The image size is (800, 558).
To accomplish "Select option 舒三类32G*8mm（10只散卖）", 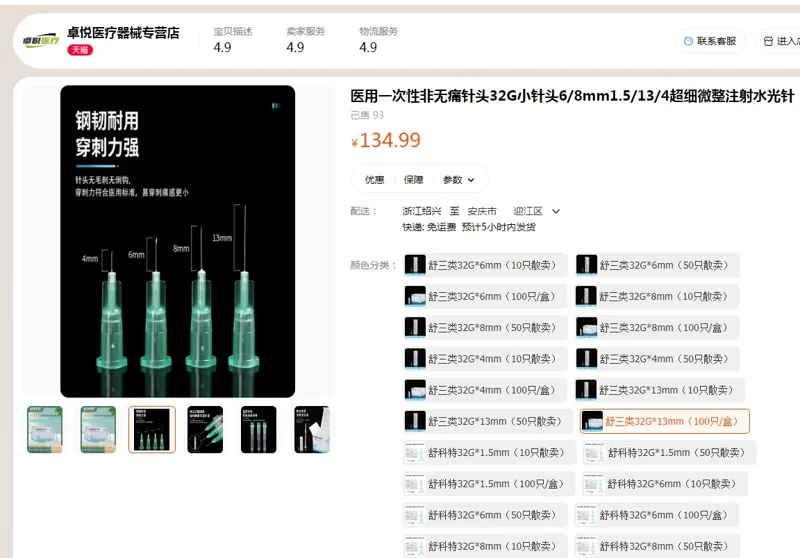I will [x=657, y=296].
